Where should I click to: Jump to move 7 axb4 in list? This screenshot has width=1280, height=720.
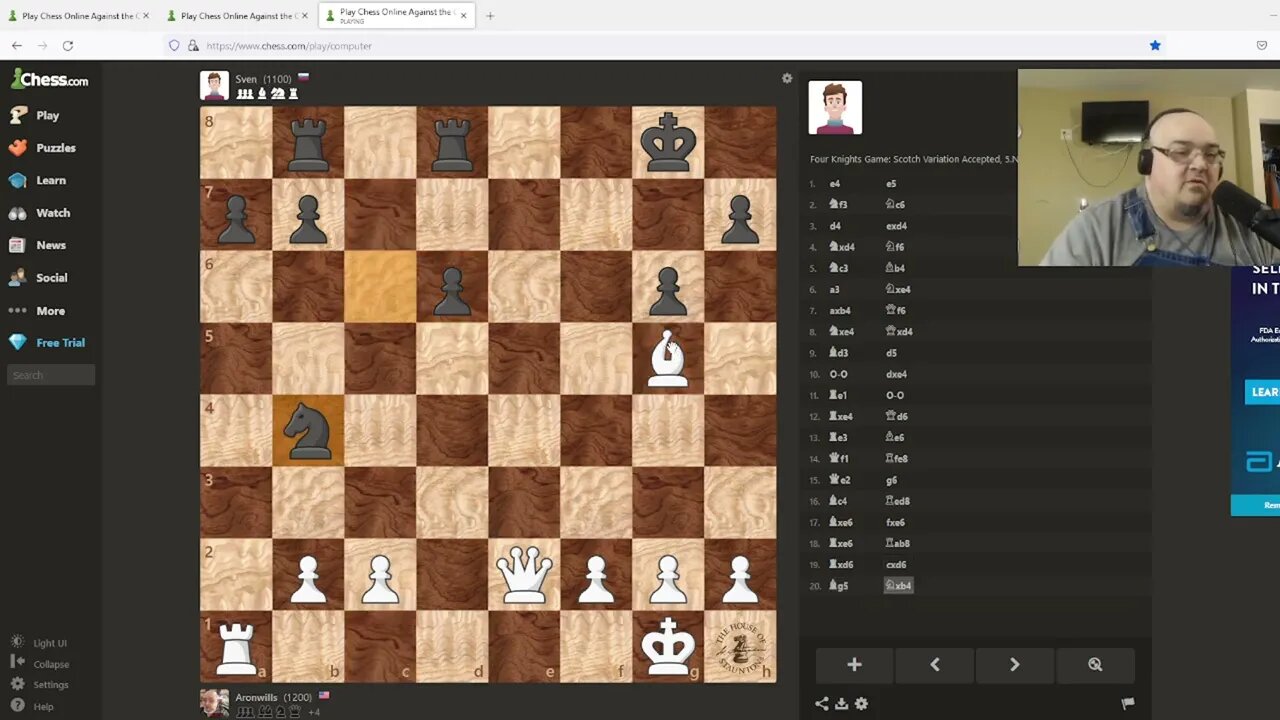pyautogui.click(x=840, y=311)
